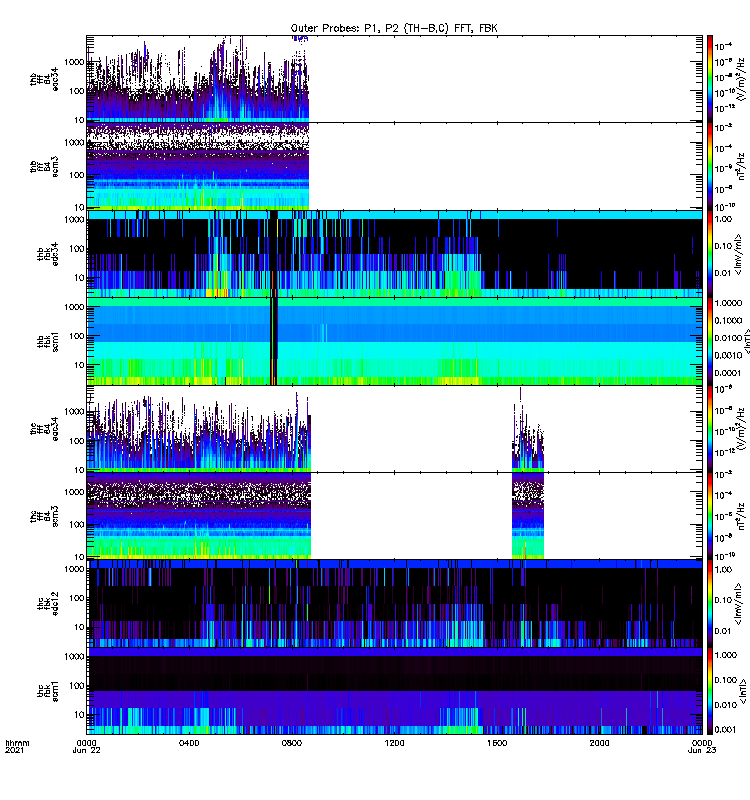This screenshot has height=800, width=750.
Task: Select the "thc fff 64 eac34" panel label
Action: point(44,429)
